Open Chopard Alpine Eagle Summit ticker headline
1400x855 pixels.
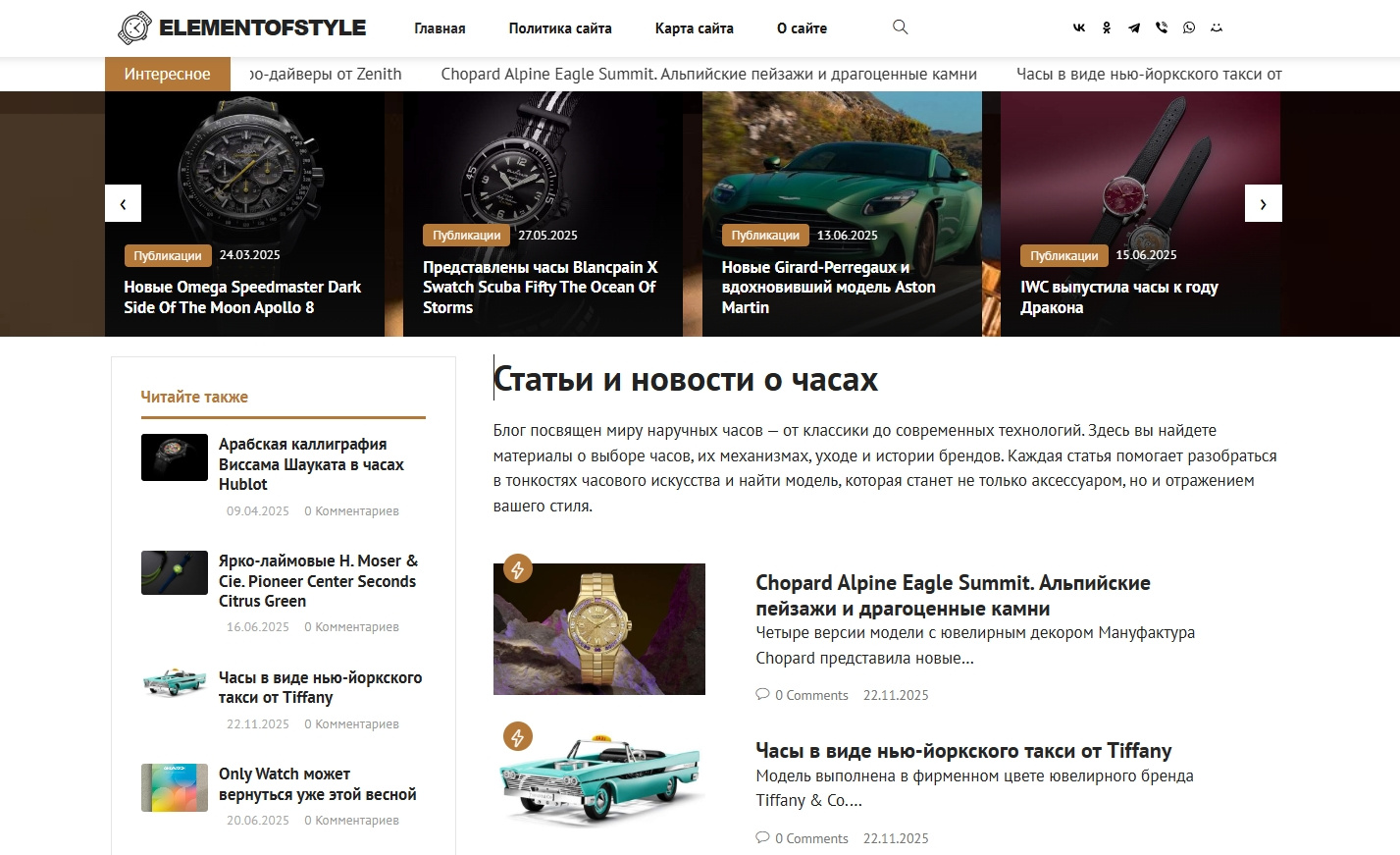(708, 74)
